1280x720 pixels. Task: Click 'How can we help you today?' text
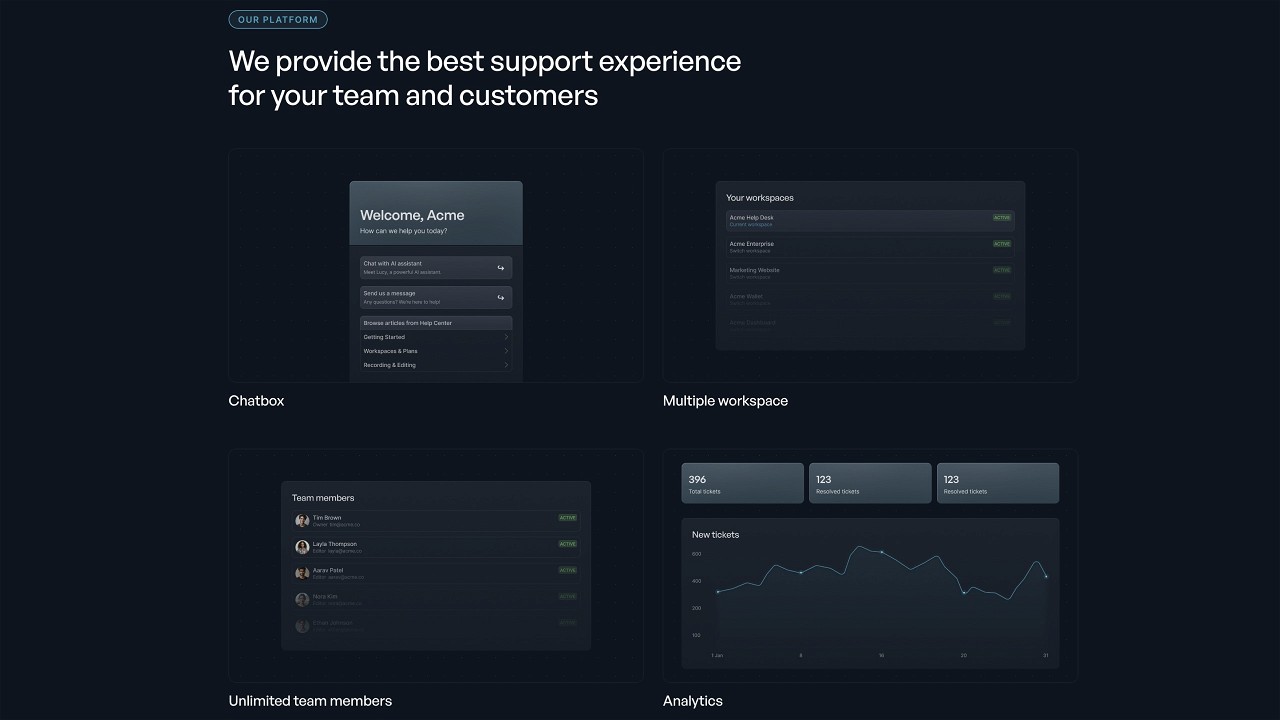click(404, 231)
